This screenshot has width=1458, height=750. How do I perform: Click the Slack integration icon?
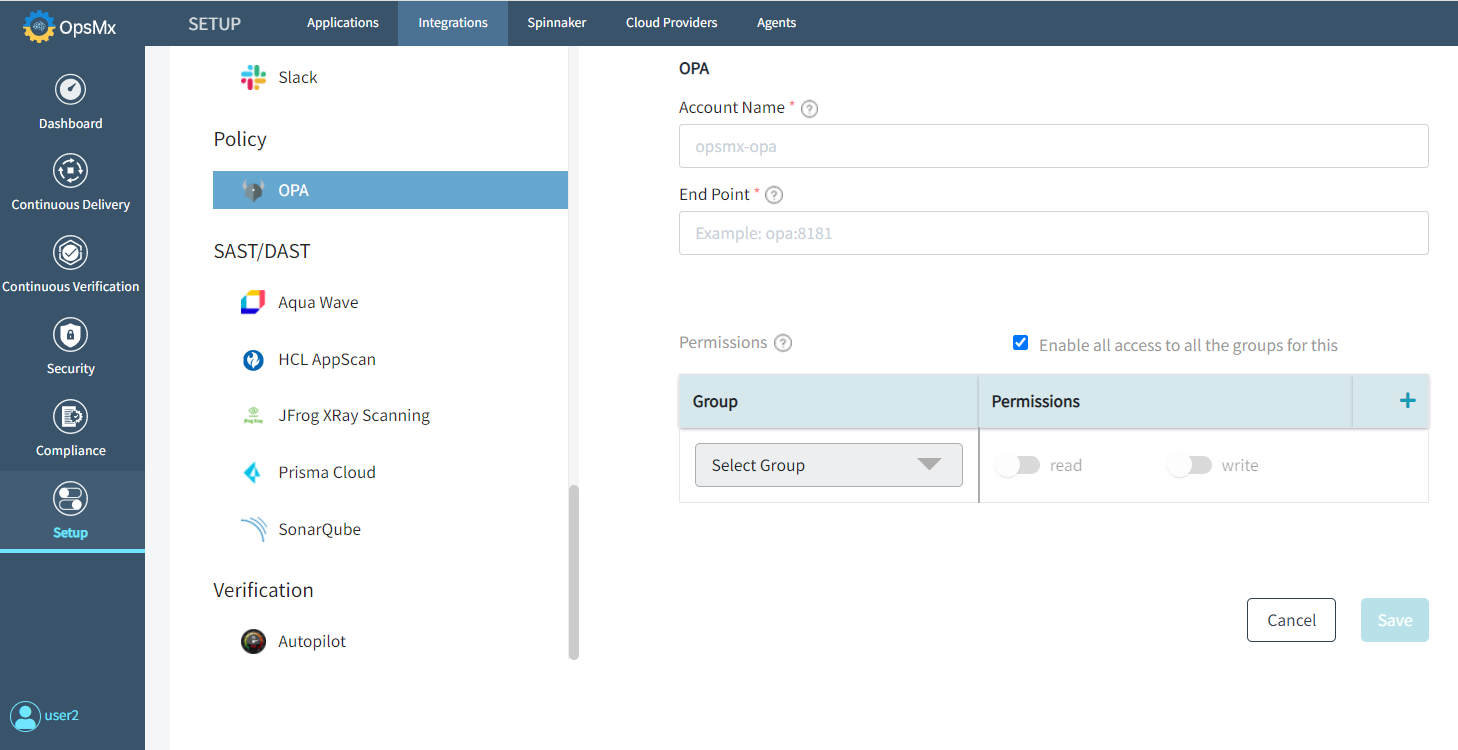253,76
